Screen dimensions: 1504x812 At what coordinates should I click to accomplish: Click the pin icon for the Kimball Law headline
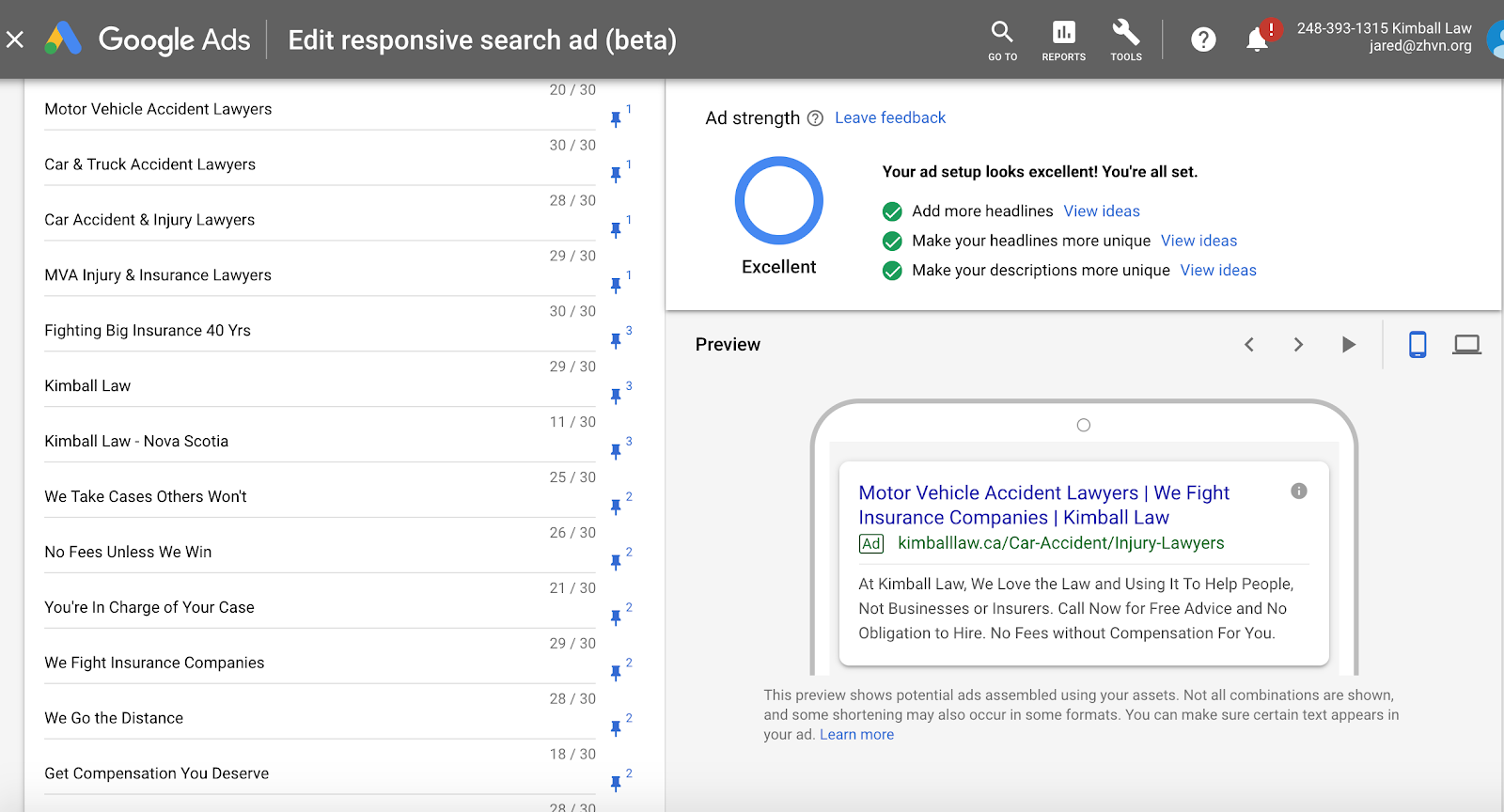(616, 397)
